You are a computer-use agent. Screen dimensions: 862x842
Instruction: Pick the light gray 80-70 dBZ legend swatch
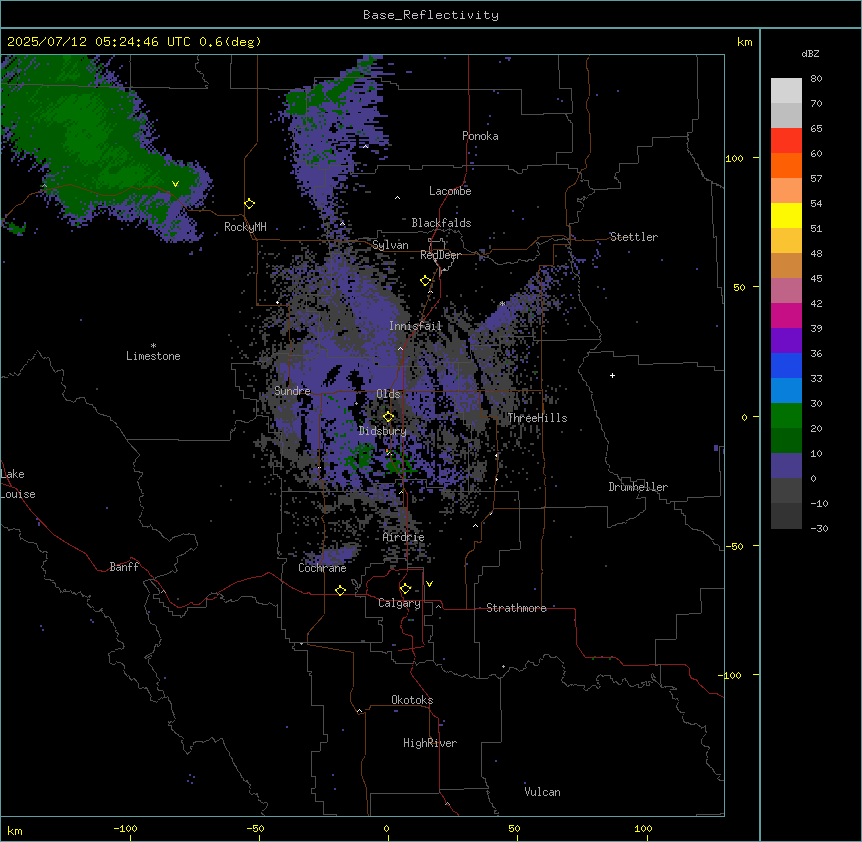tap(786, 91)
